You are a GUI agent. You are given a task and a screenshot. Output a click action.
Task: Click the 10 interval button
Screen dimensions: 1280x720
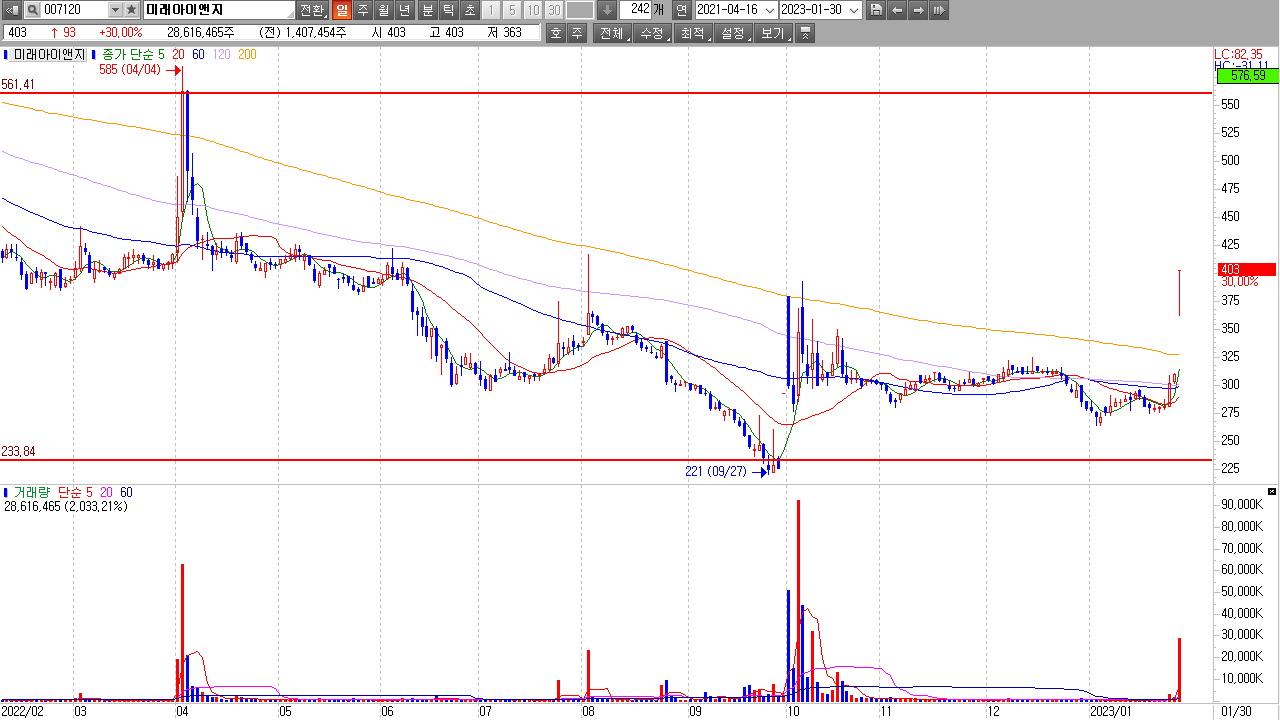[x=533, y=10]
